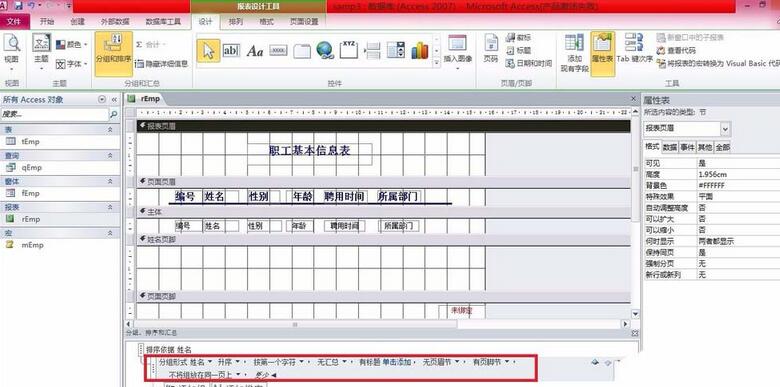This screenshot has height=387, width=780.
Task: Switch to 数据库工具 (Database Tools) tab
Action: (x=163, y=21)
